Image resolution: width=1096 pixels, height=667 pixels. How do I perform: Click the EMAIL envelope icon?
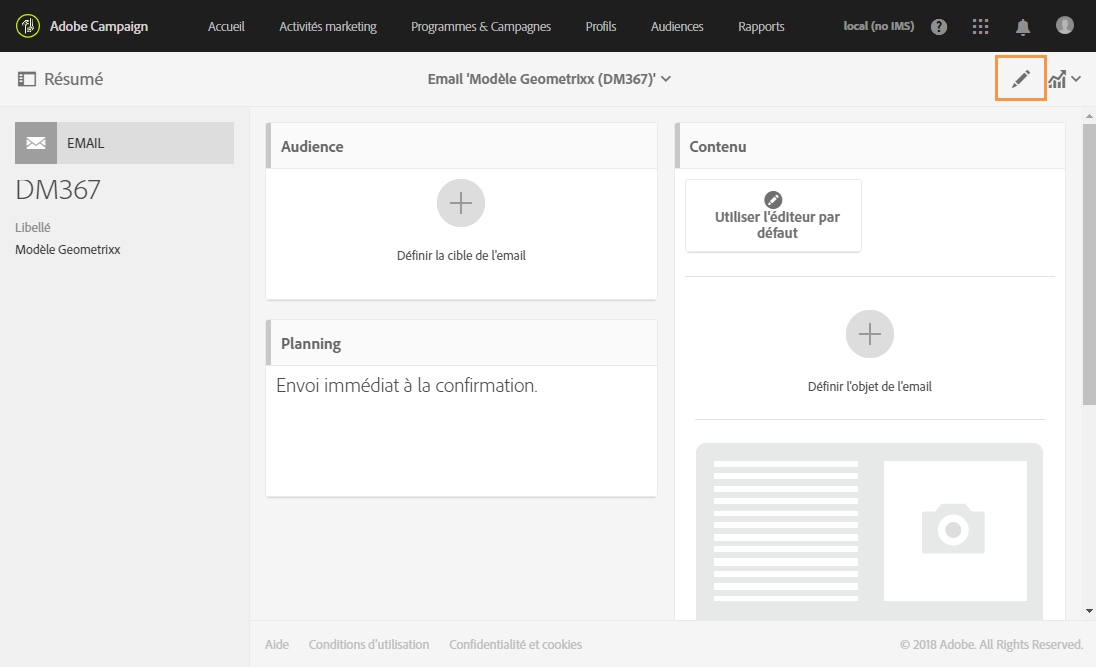pyautogui.click(x=36, y=143)
